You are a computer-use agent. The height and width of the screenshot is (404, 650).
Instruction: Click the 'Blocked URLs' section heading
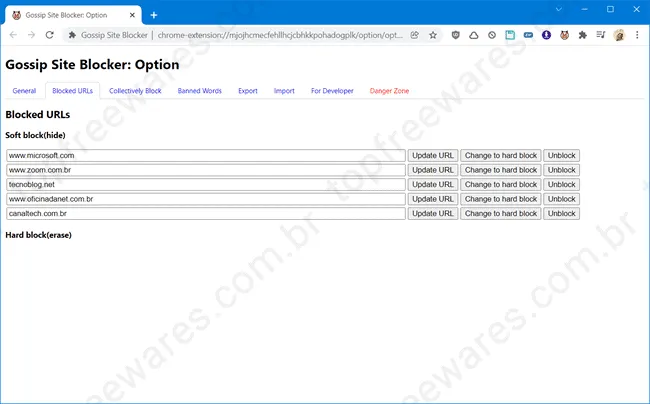(x=38, y=114)
